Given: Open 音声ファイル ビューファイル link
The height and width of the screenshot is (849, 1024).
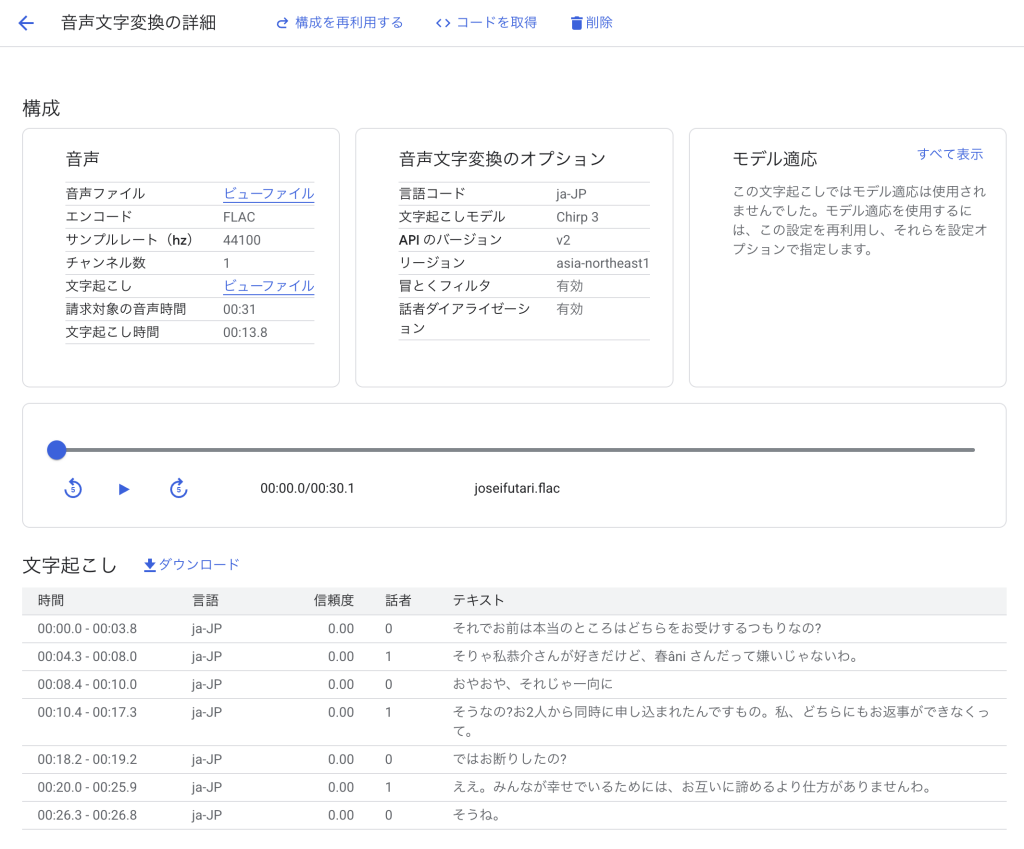Looking at the screenshot, I should 268,194.
